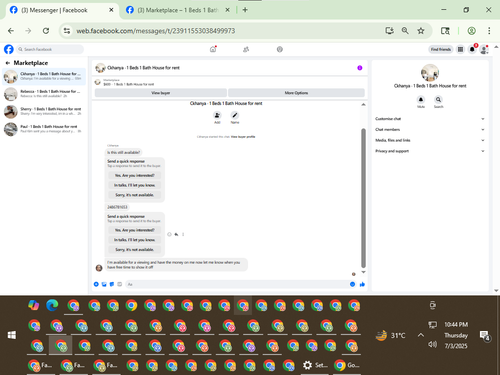Open the Facebook menu grid icon
Image resolution: width=500 pixels, height=375 pixels.
(460, 49)
